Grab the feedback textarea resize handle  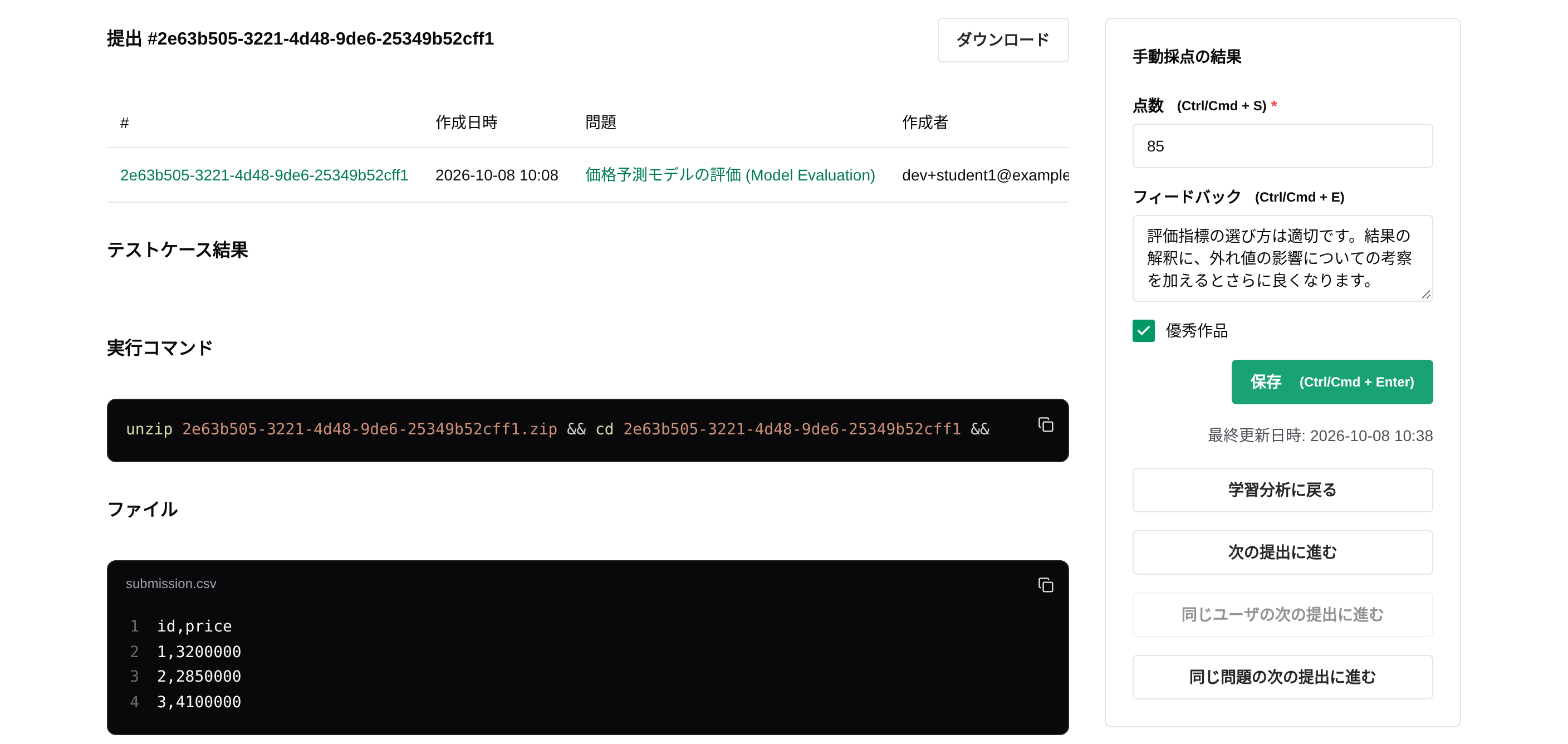(1425, 295)
